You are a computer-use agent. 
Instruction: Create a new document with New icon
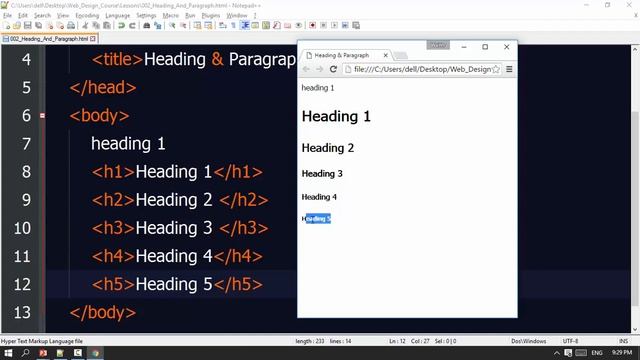click(7, 25)
